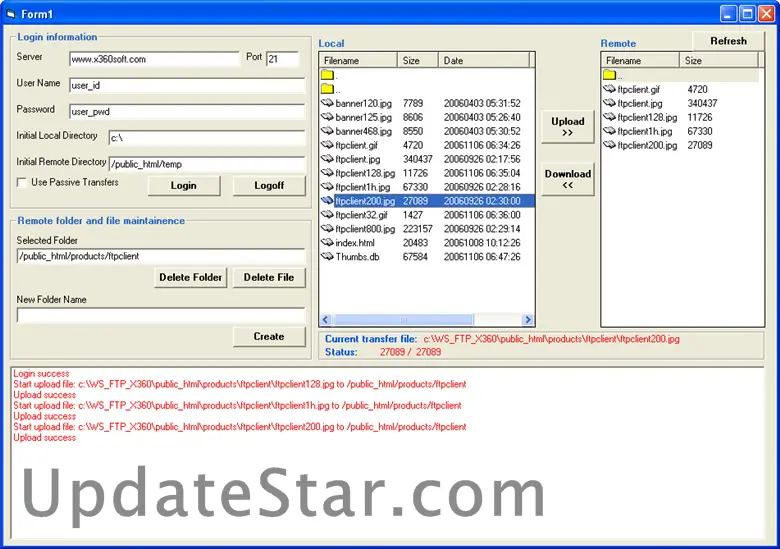Click the Delete File button

coord(269,277)
